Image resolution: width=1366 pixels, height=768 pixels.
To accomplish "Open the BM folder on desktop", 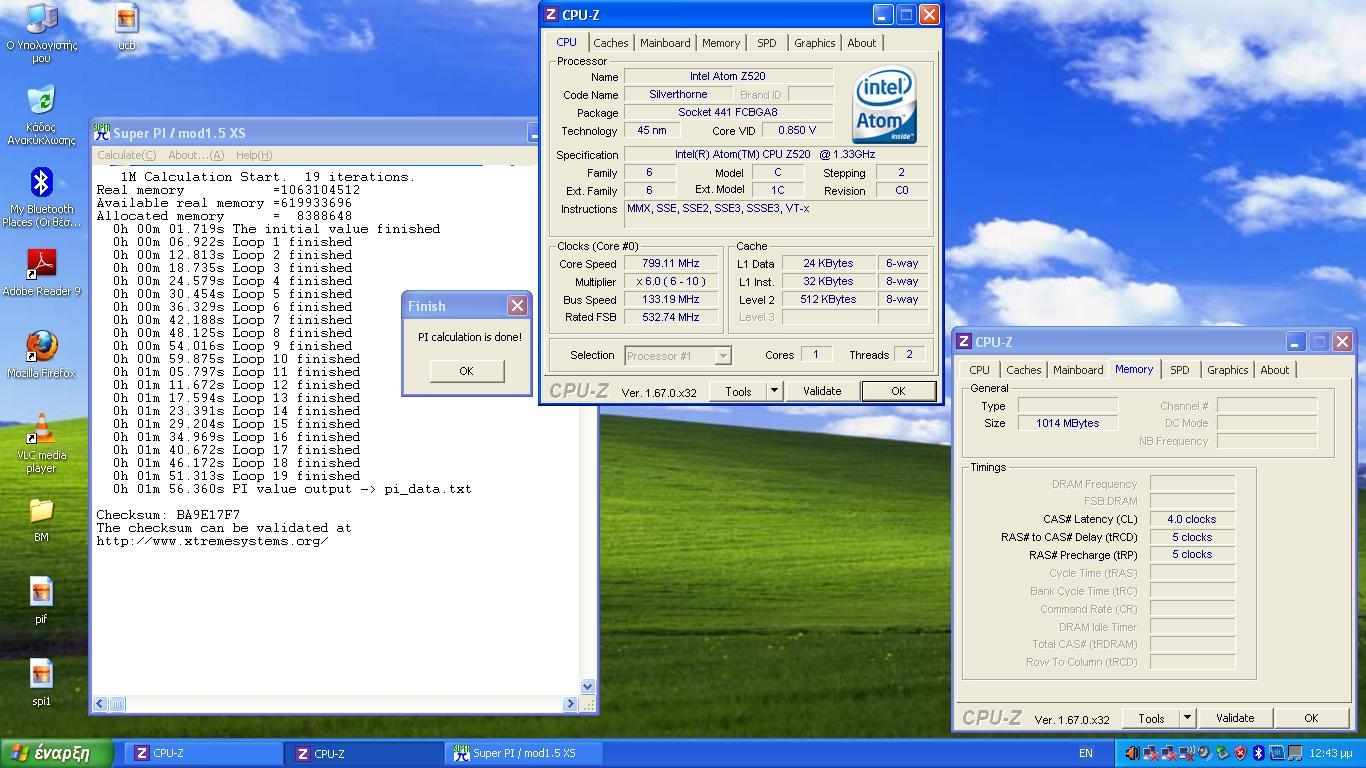I will [x=41, y=519].
